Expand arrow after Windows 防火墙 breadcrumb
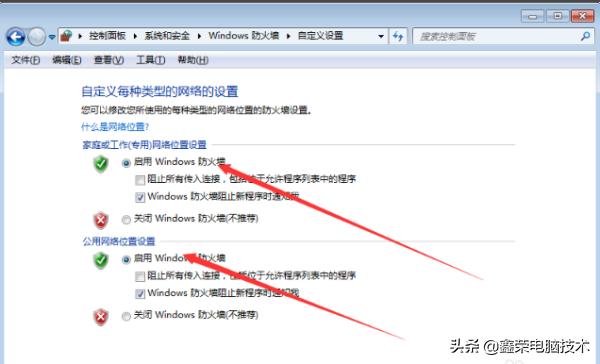Viewport: 600px width, 364px height. pos(289,36)
